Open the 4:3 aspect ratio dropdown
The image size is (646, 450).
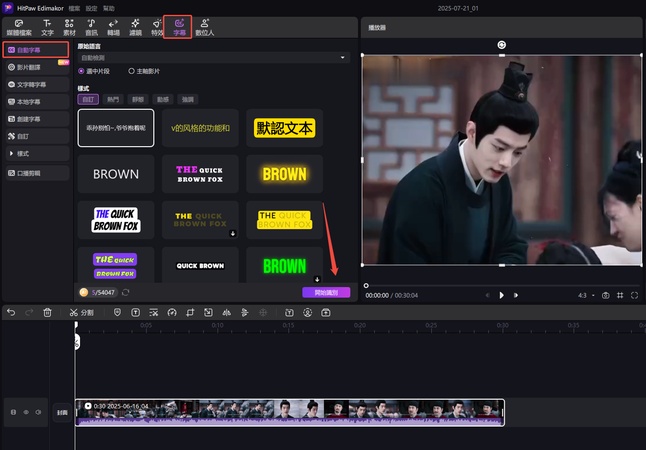click(586, 295)
